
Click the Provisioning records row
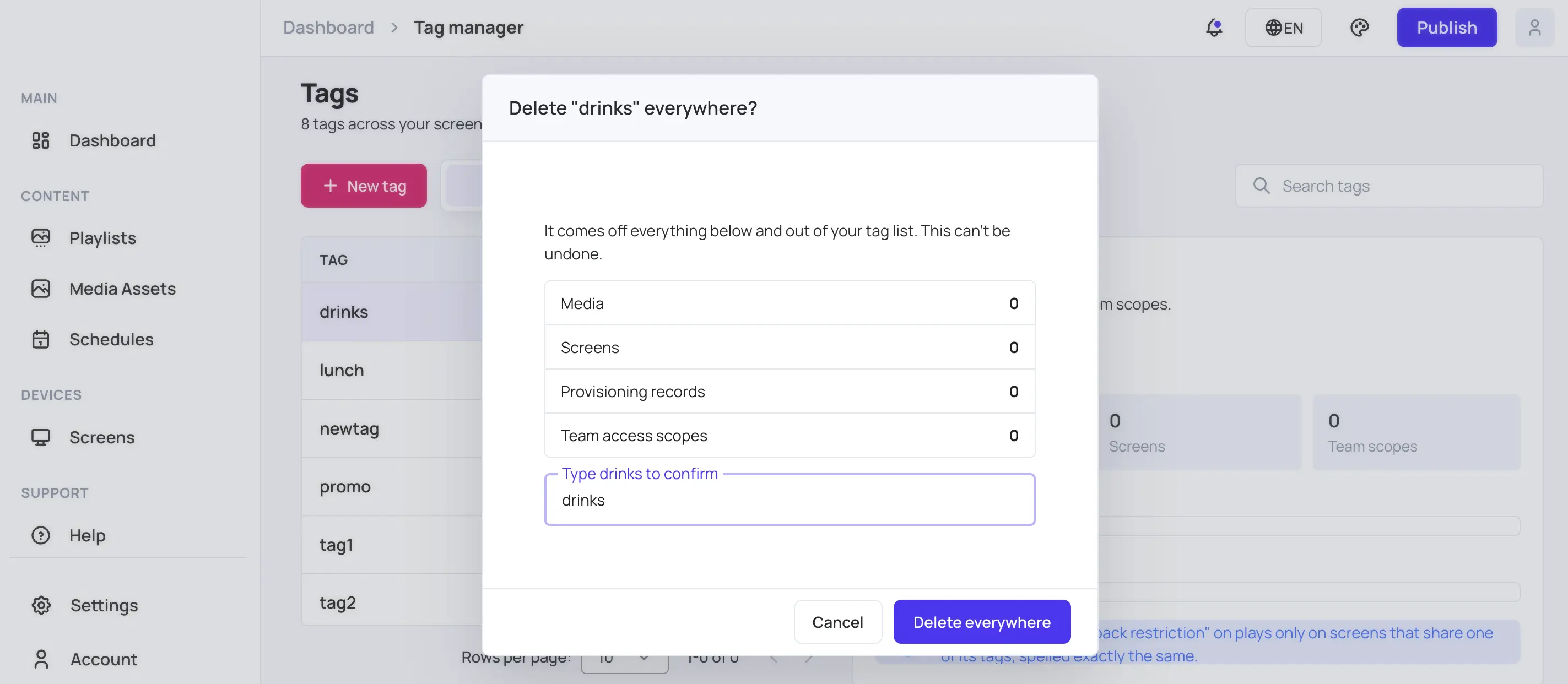(x=790, y=392)
